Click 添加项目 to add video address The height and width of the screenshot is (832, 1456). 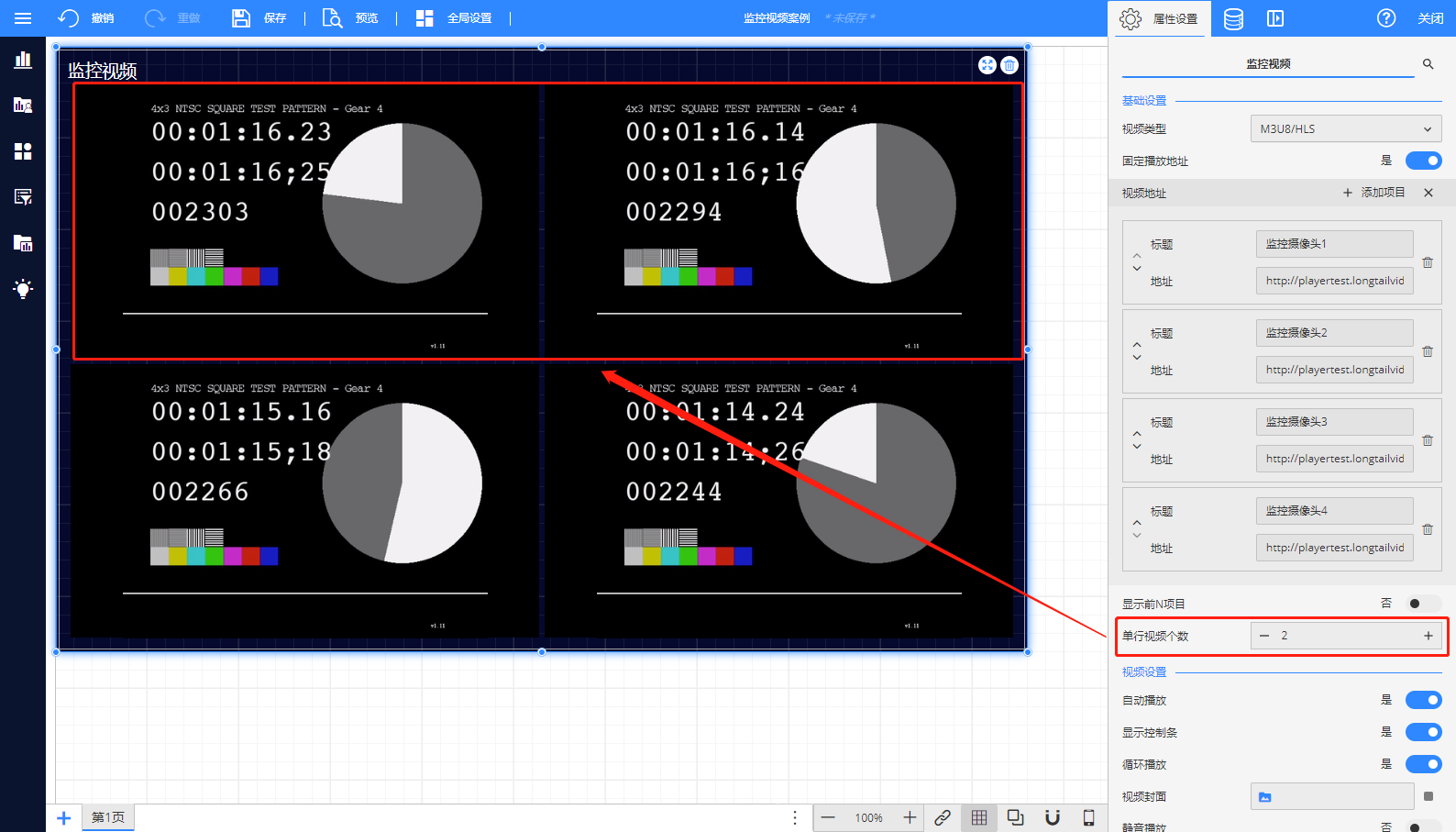1373,193
